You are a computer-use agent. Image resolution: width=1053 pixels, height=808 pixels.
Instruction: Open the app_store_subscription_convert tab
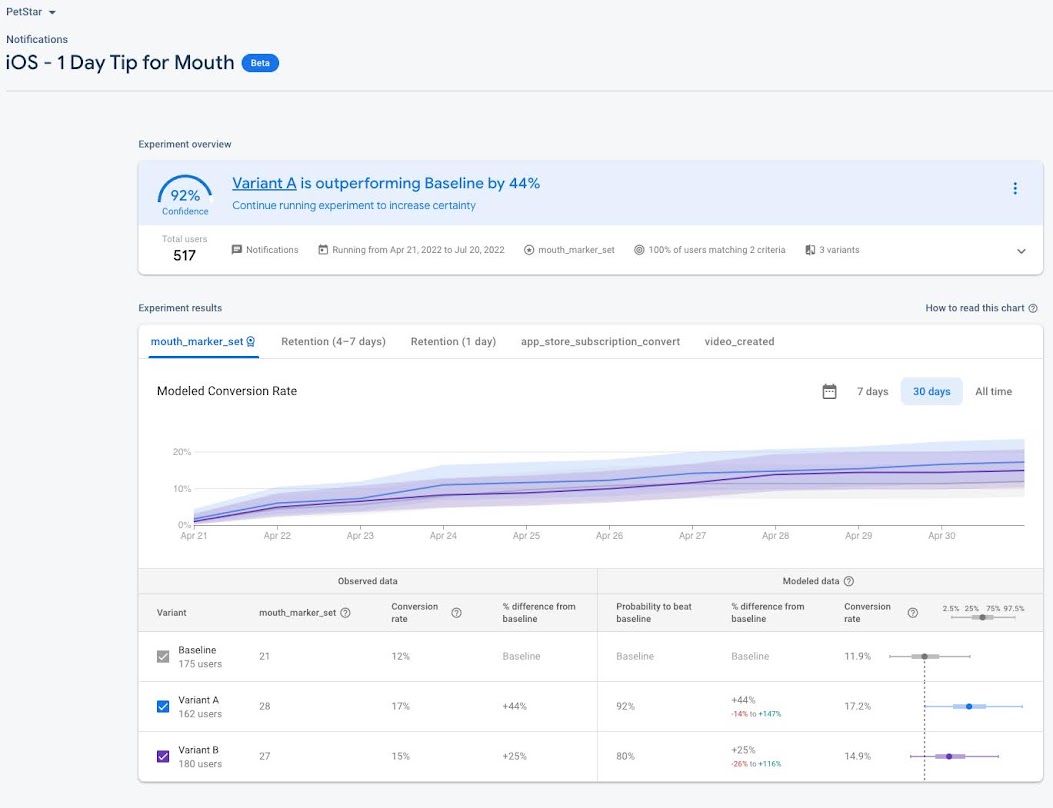pyautogui.click(x=600, y=342)
